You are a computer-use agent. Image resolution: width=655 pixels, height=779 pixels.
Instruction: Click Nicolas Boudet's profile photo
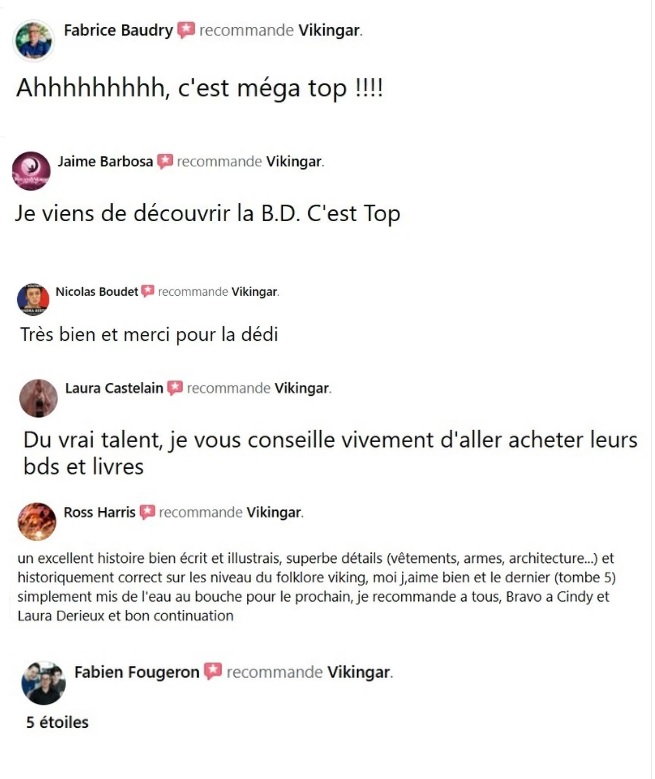[x=33, y=299]
